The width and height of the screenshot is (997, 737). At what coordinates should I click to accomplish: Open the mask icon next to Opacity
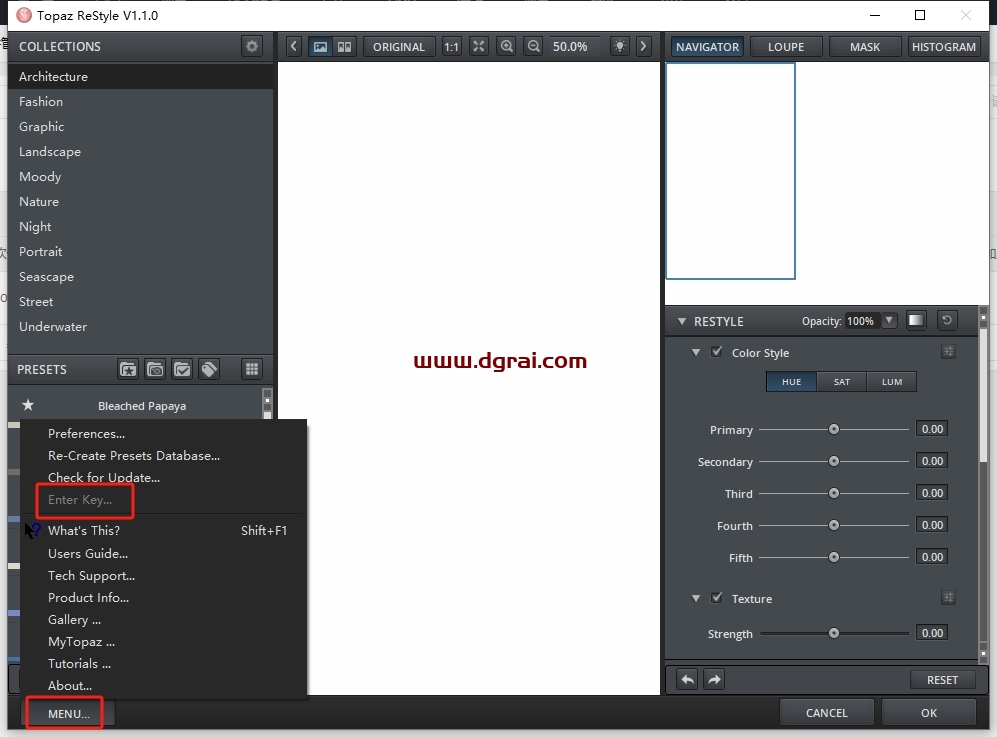[916, 321]
